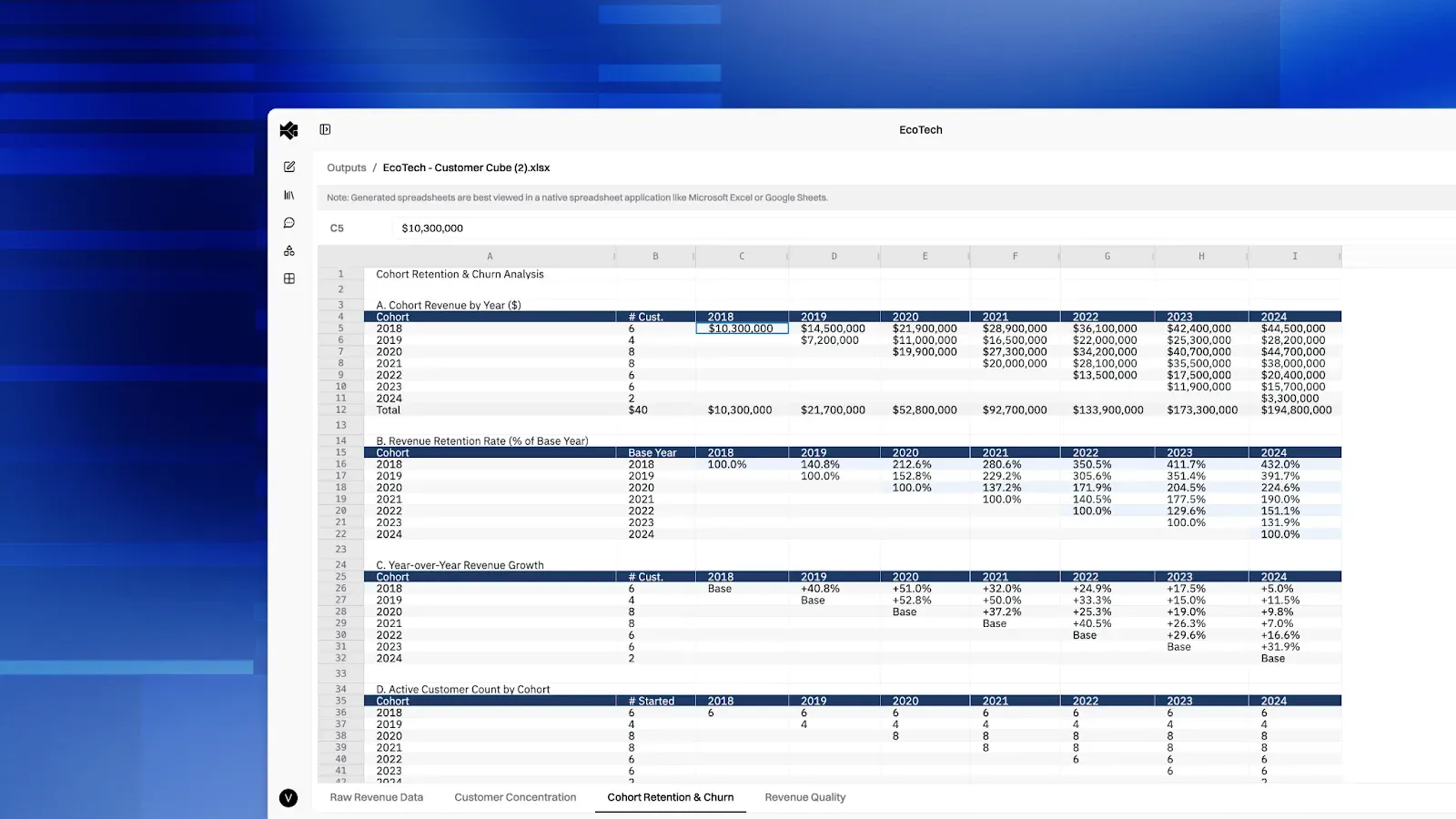
Task: Switch to the Customer Concentration tab
Action: point(515,797)
